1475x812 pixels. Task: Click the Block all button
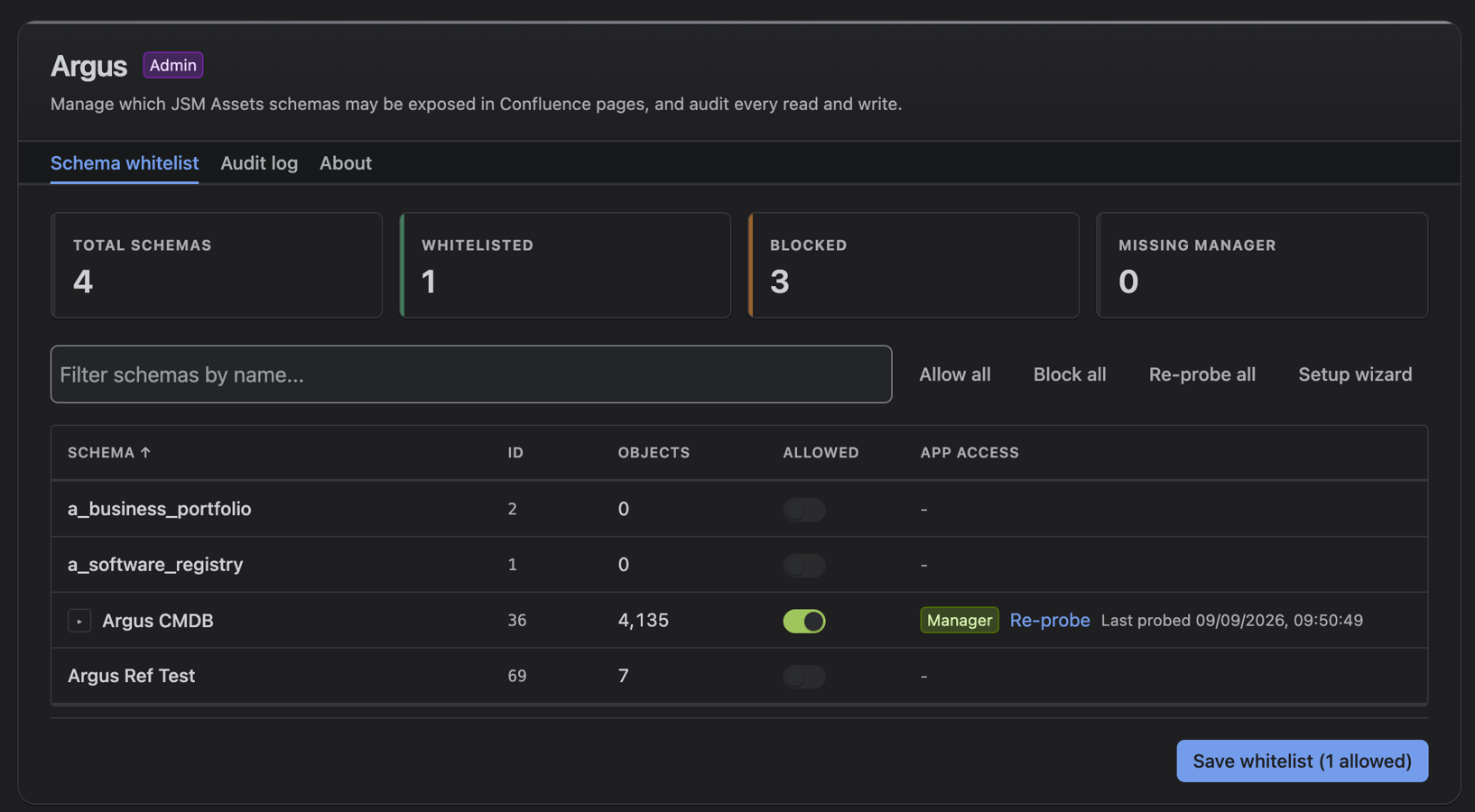[1070, 374]
